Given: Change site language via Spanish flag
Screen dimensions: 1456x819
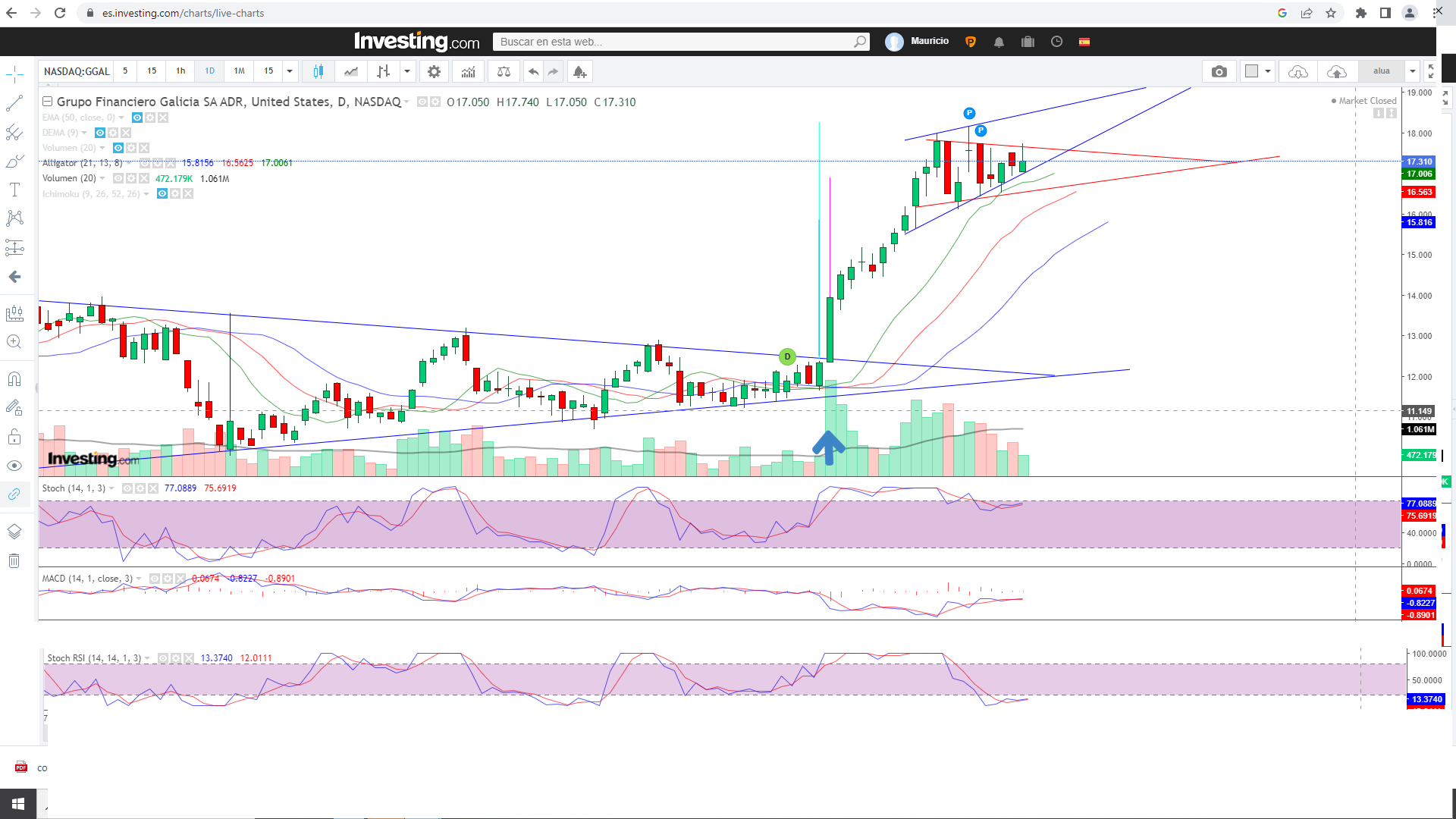Looking at the screenshot, I should click(x=1084, y=42).
